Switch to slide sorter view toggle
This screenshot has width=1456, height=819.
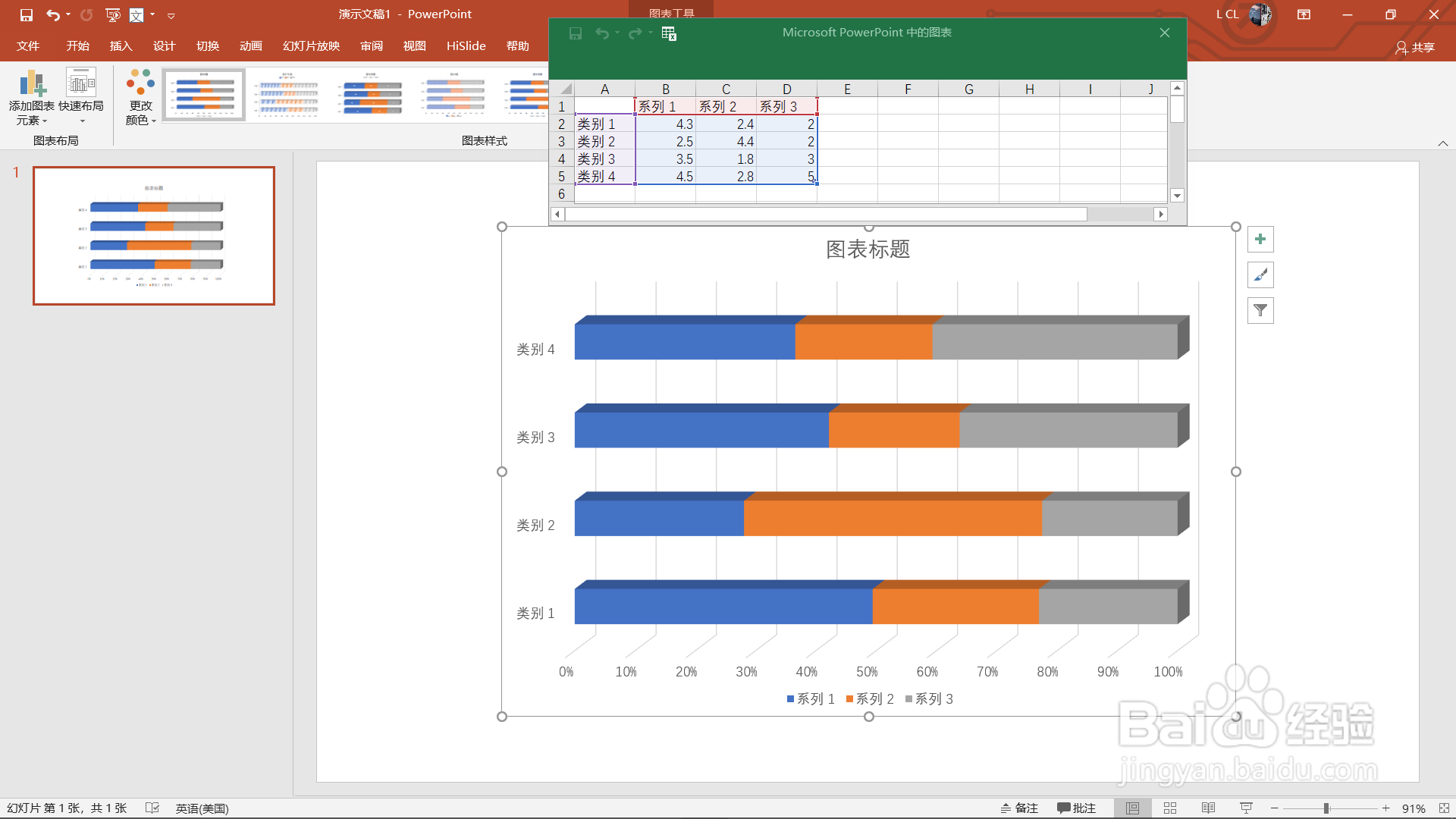pos(1170,808)
